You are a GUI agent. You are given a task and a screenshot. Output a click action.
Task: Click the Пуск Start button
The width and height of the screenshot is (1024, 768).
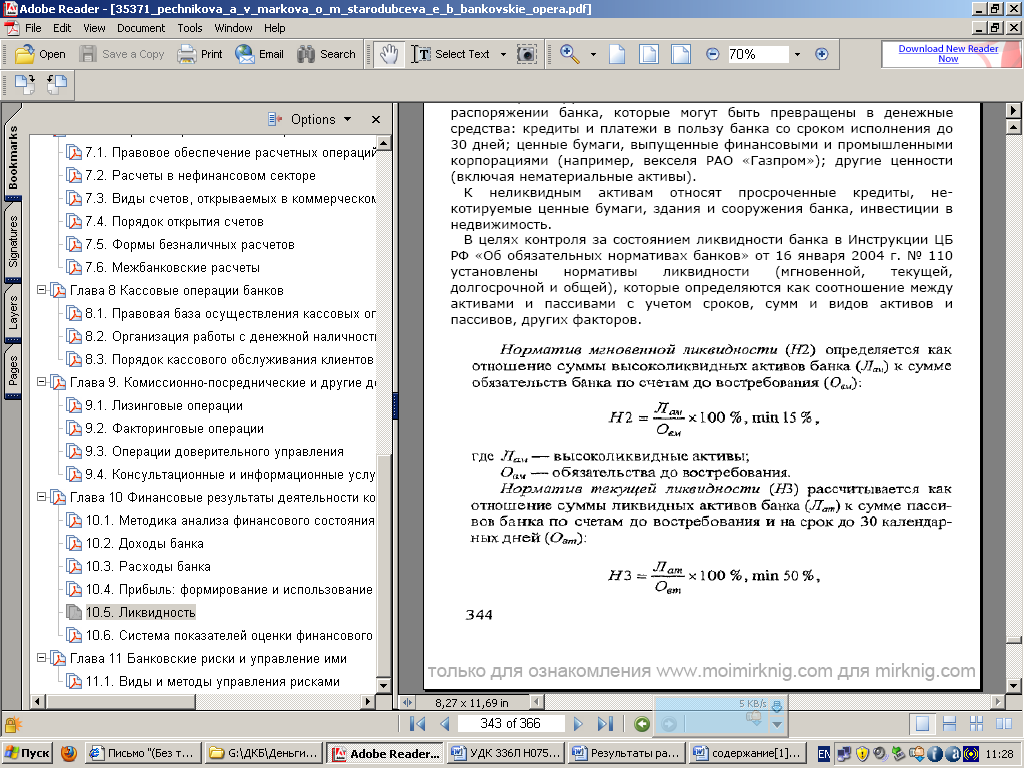pyautogui.click(x=27, y=753)
